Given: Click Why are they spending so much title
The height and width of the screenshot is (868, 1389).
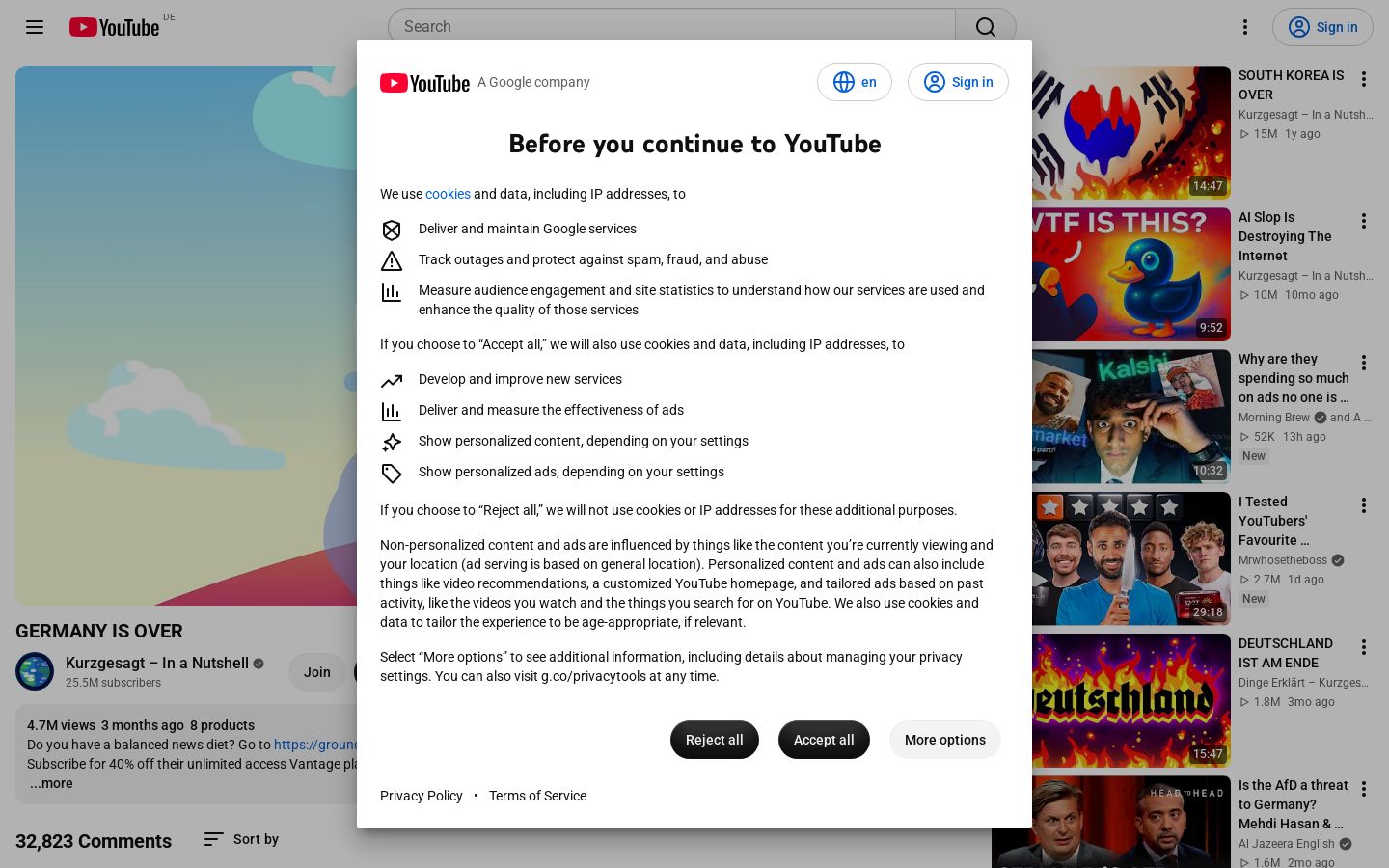Looking at the screenshot, I should pos(1294,378).
